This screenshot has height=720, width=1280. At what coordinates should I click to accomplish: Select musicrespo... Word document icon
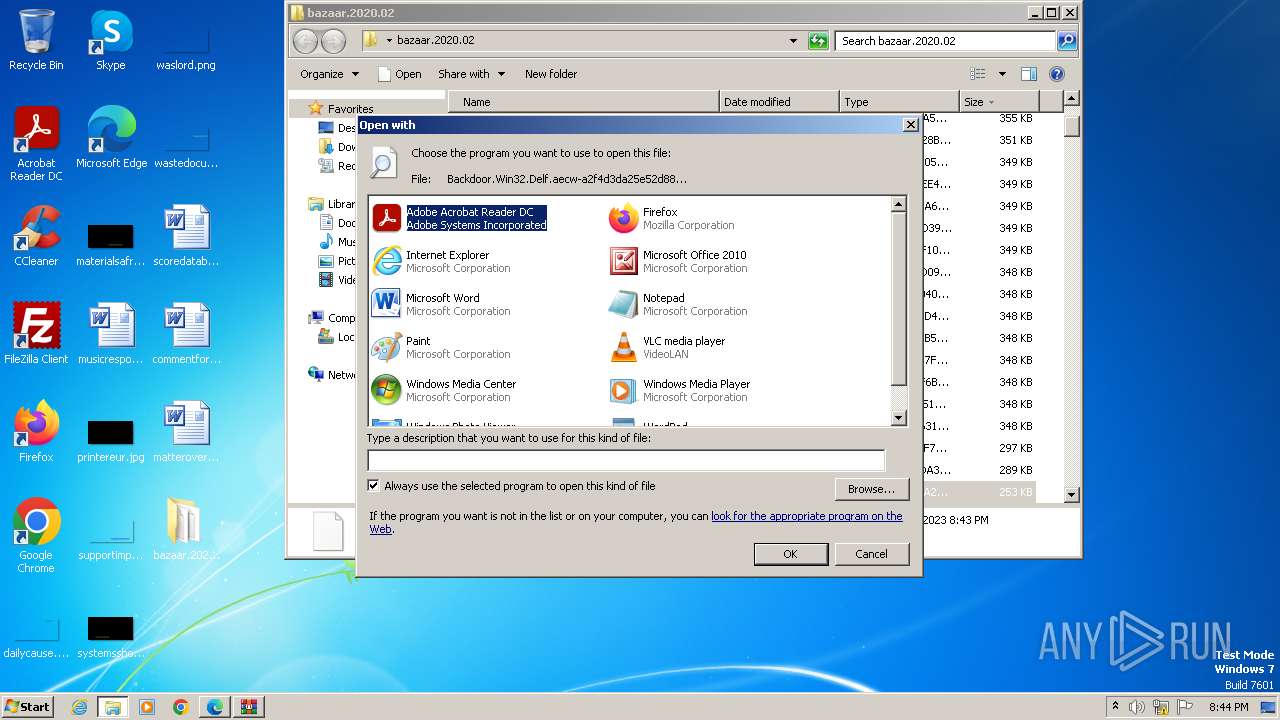pyautogui.click(x=111, y=334)
